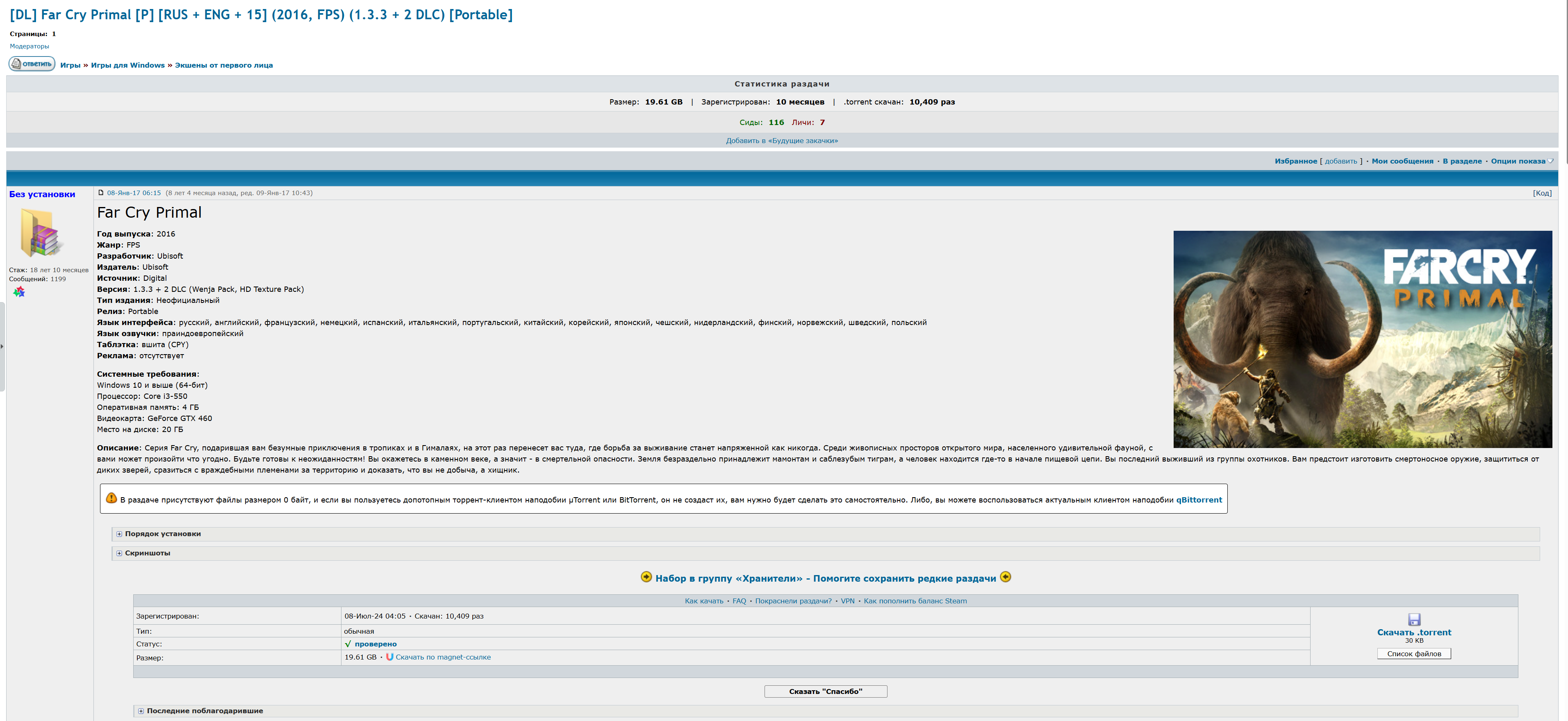Open the FAQ link
The width and height of the screenshot is (1568, 721).
(739, 601)
